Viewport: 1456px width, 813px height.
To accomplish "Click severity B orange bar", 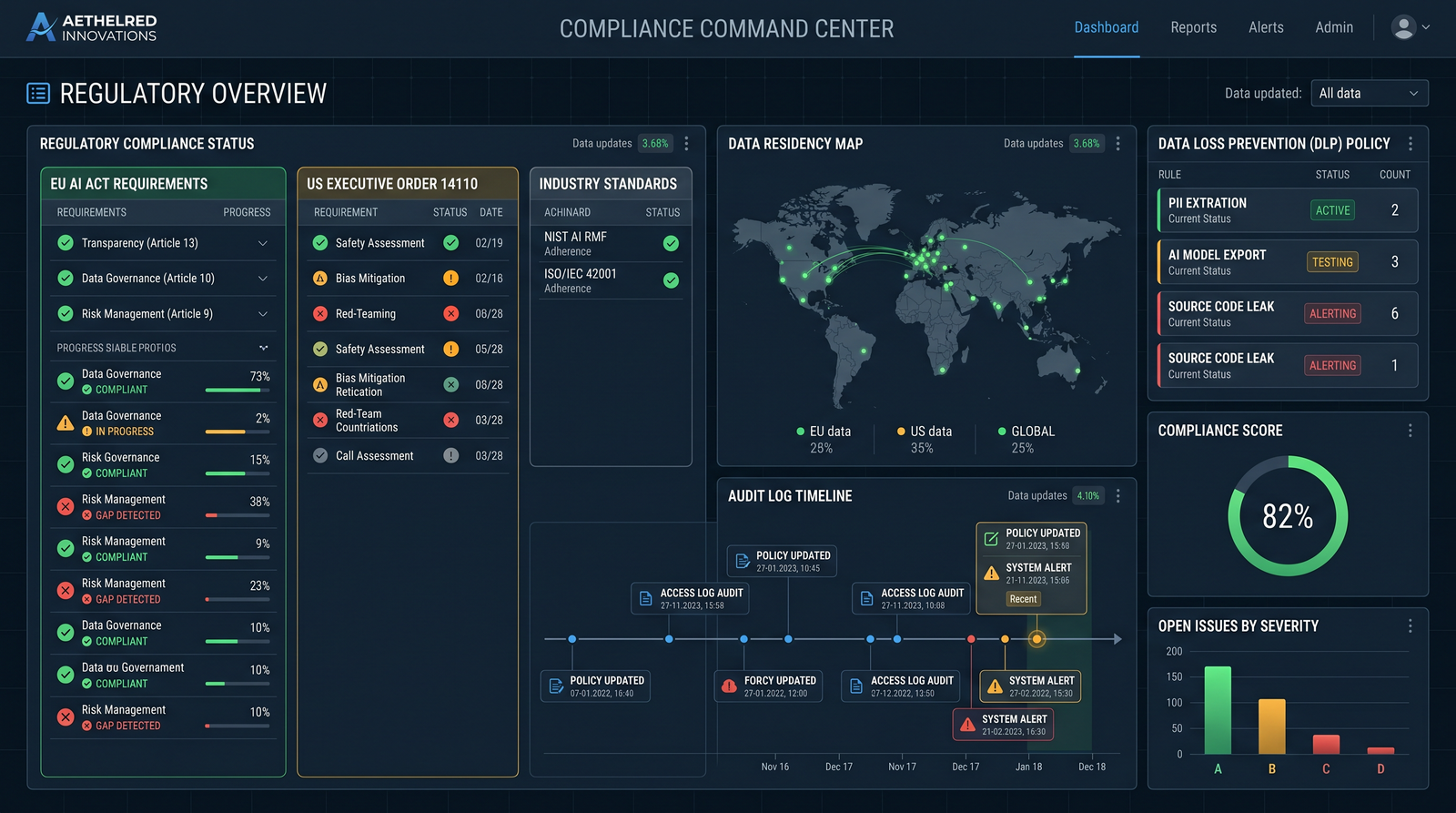I will pos(1272,727).
